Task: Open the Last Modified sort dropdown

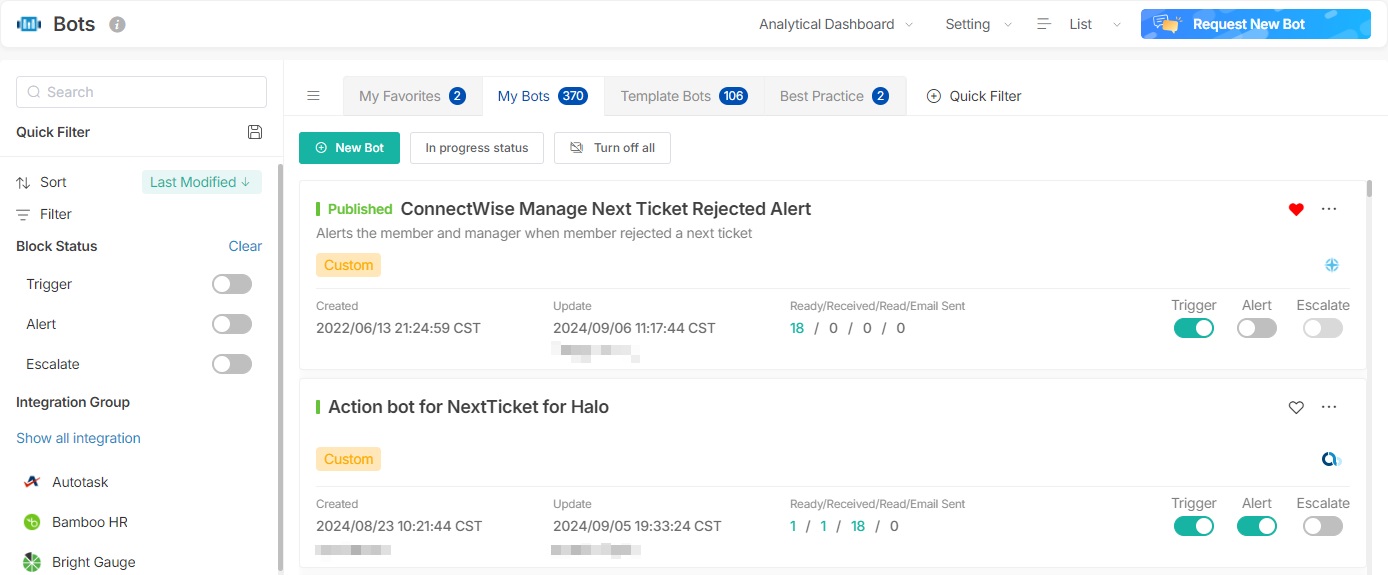Action: point(201,182)
